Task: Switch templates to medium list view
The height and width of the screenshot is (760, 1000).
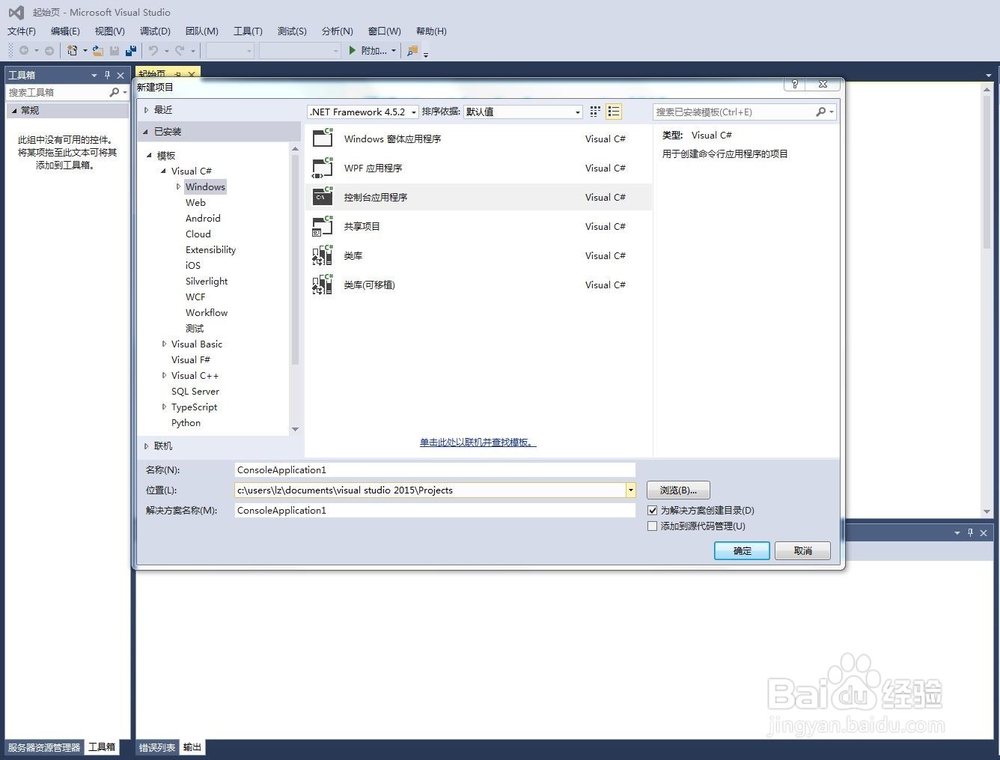Action: (614, 112)
